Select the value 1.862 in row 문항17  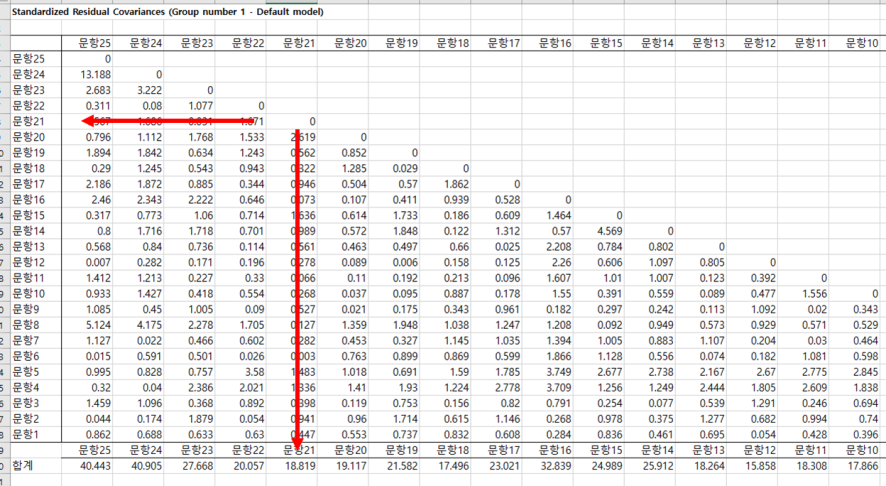tap(456, 184)
